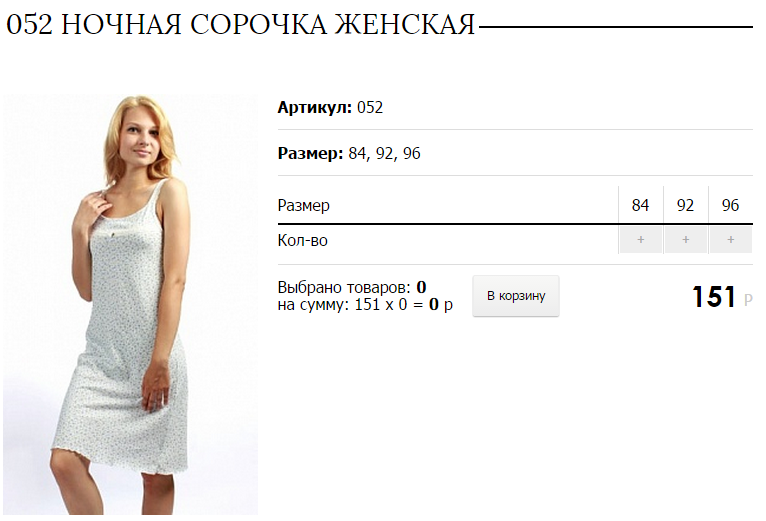Click the bold Артикул label

(315, 107)
